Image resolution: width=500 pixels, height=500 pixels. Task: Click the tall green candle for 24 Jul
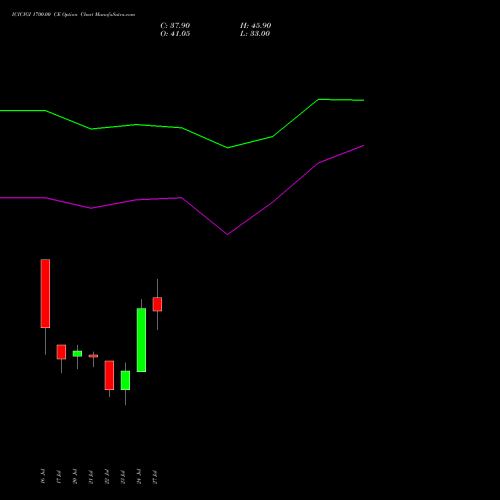point(141,340)
